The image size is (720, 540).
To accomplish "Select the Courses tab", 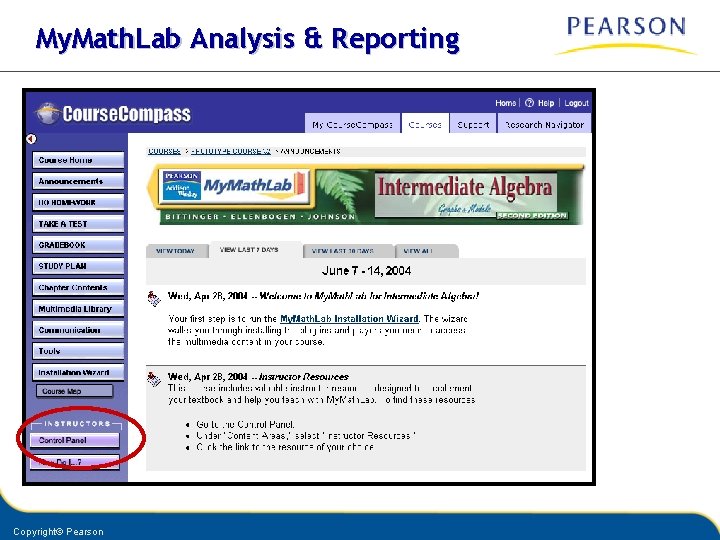I will point(425,124).
